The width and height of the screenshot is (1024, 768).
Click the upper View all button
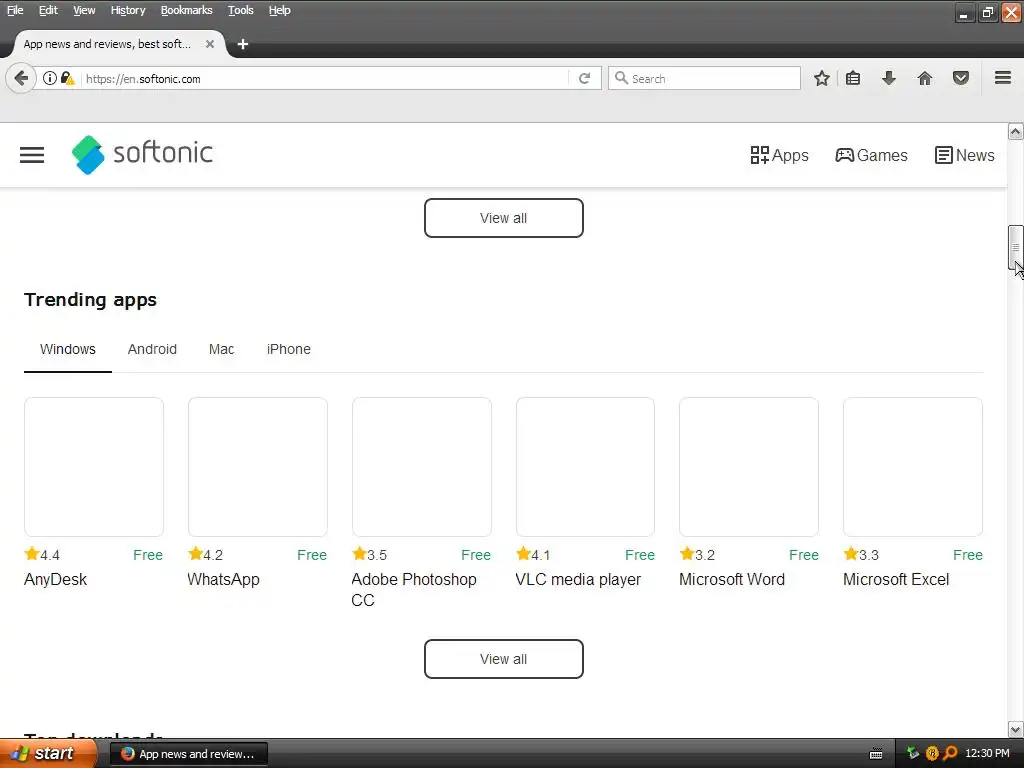(x=504, y=218)
